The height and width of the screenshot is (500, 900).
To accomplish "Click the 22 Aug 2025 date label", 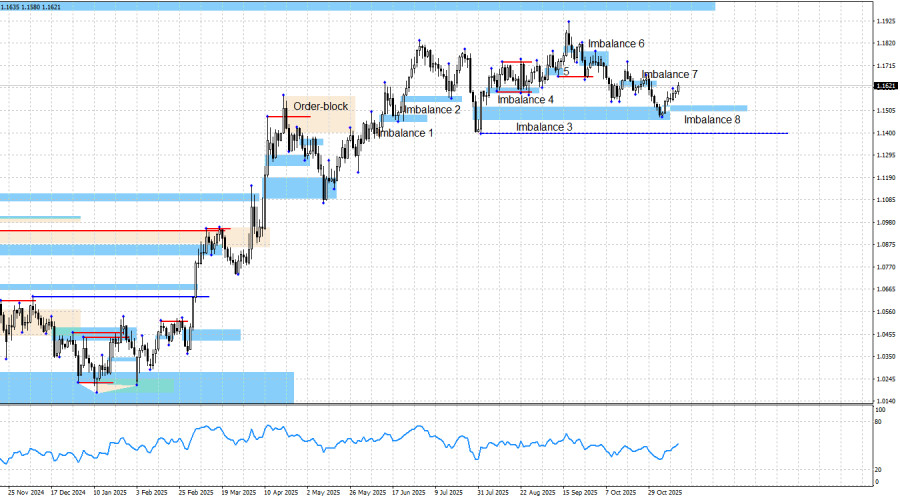I will click(x=538, y=493).
